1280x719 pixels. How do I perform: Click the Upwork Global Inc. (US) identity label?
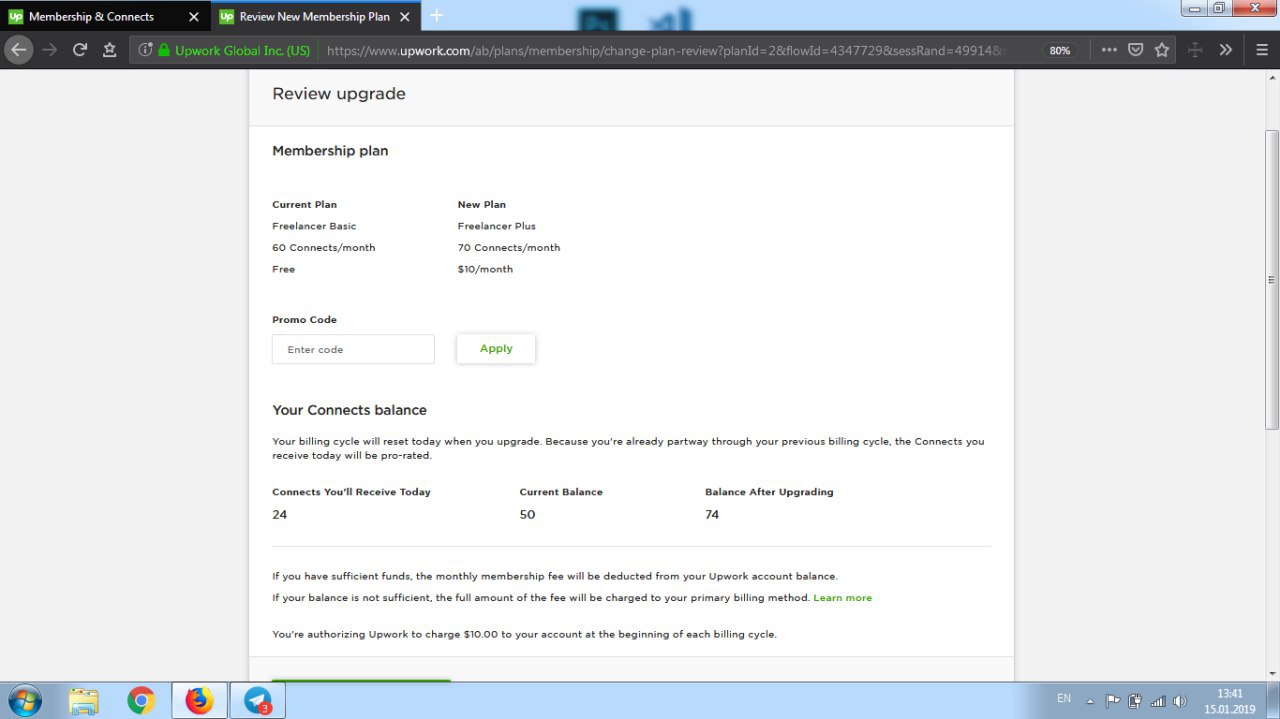click(242, 50)
